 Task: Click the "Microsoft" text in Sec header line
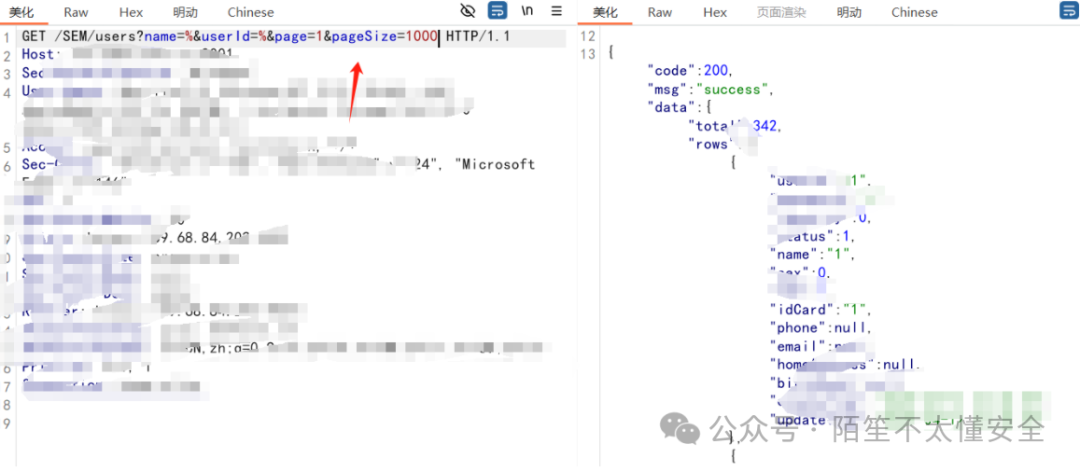pos(495,164)
